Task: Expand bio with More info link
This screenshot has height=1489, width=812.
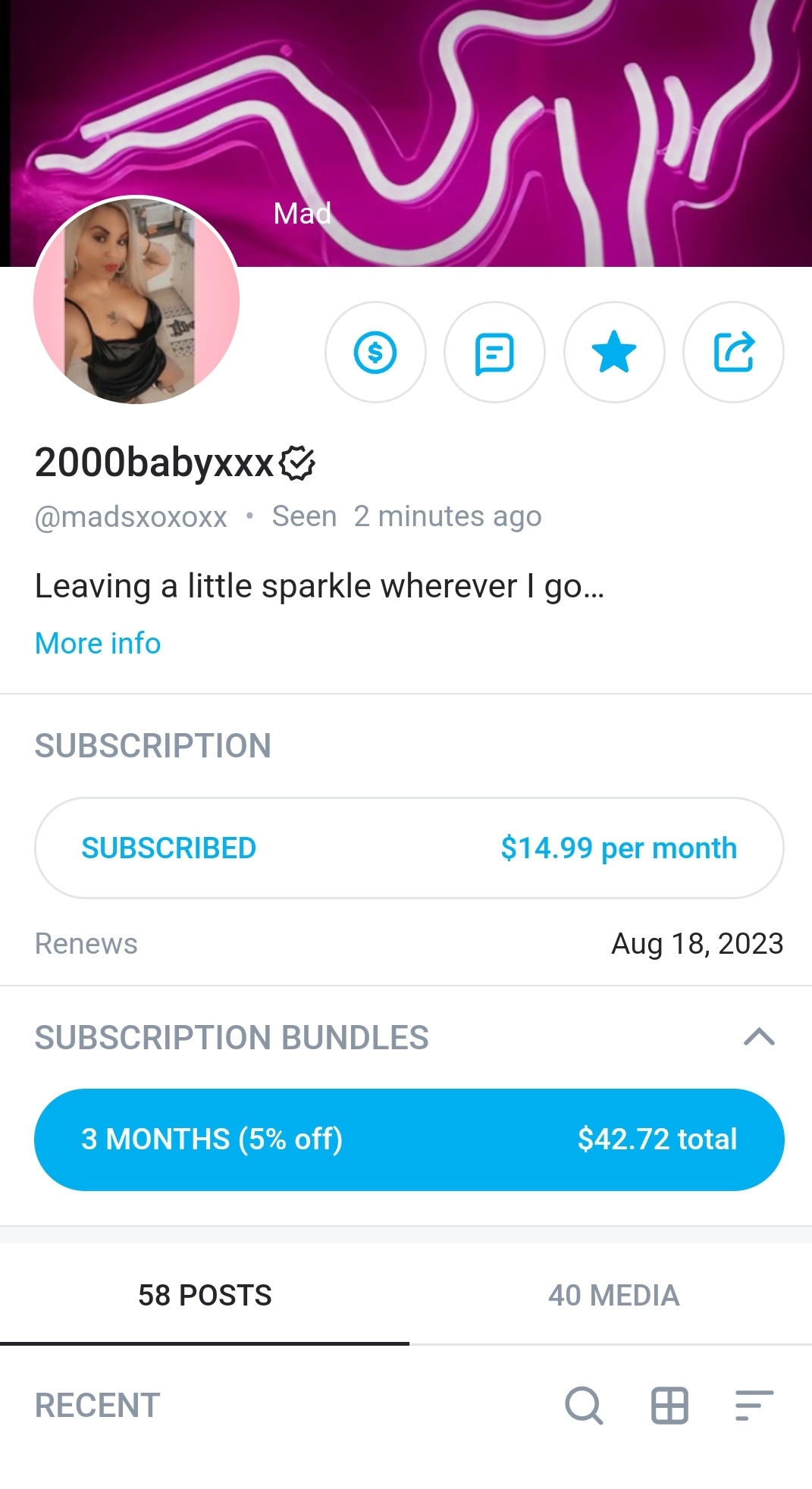Action: click(98, 644)
